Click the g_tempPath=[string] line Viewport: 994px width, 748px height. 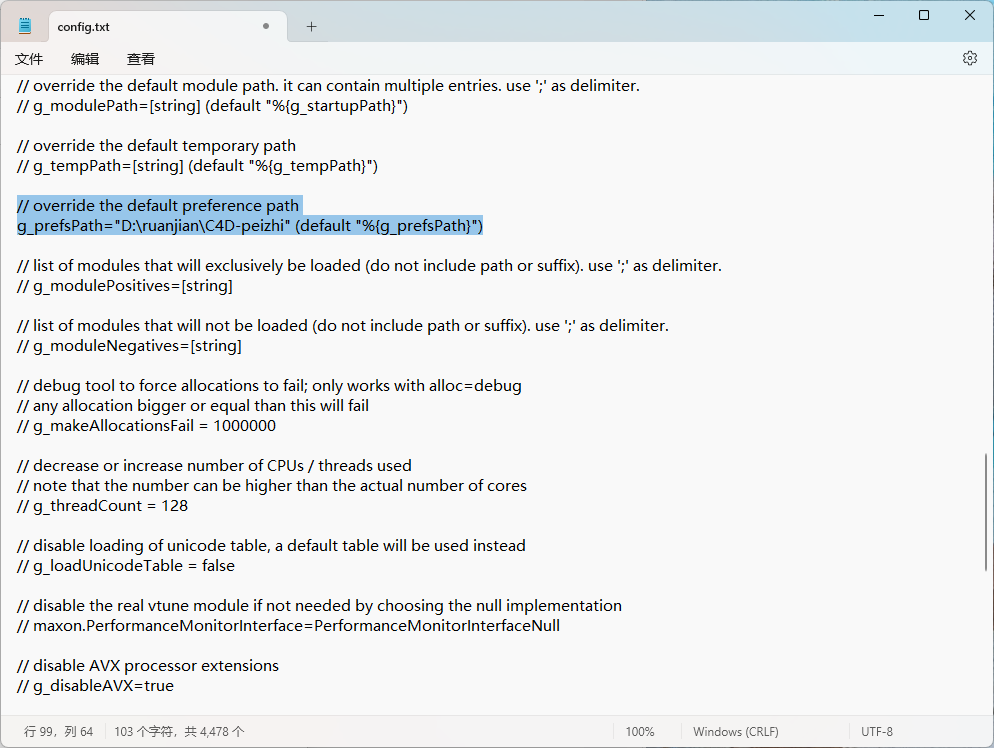(x=197, y=166)
